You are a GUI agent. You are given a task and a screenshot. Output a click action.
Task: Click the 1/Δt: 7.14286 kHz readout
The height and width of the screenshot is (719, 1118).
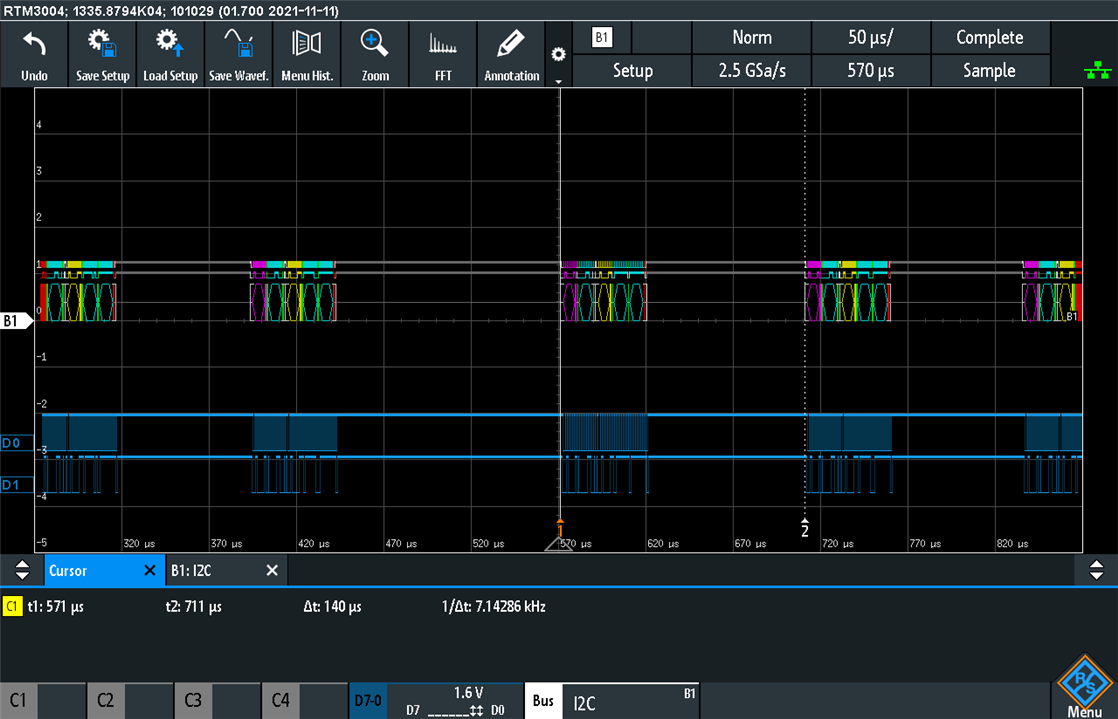coord(493,606)
